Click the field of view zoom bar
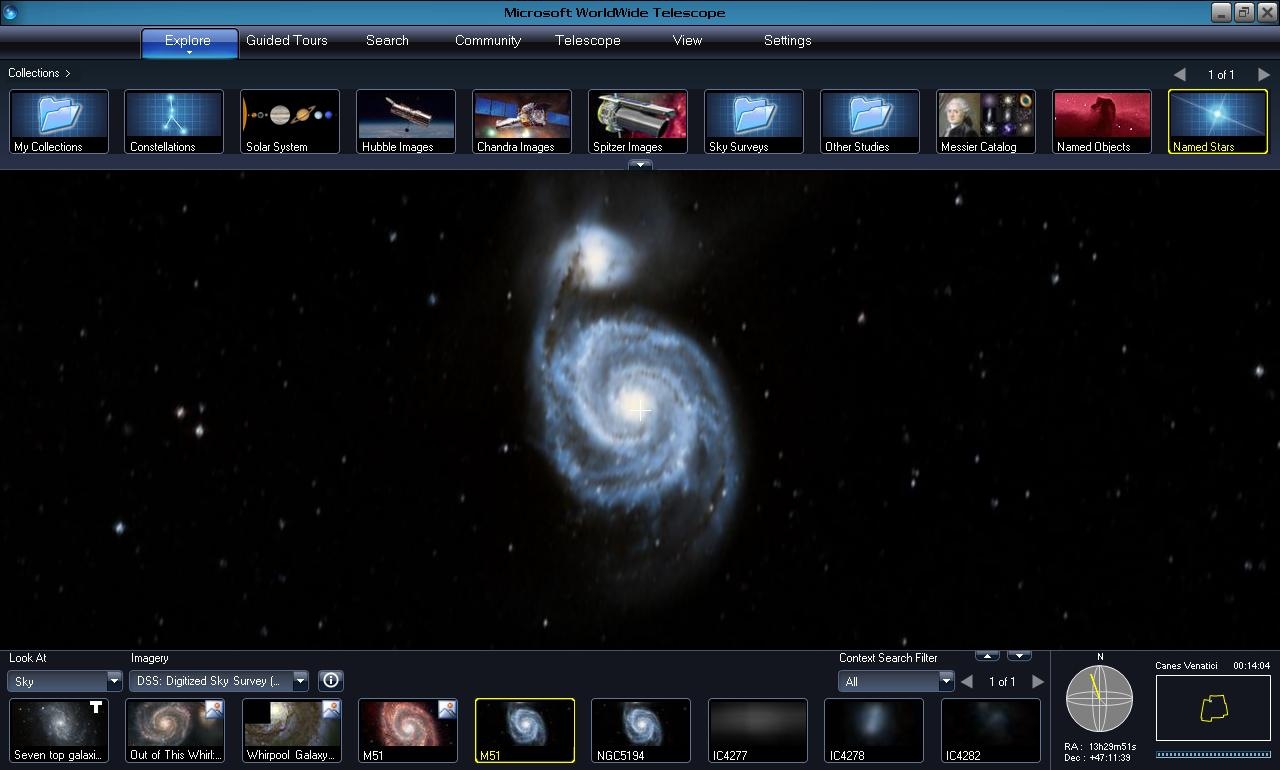This screenshot has width=1280, height=770. (x=1213, y=754)
